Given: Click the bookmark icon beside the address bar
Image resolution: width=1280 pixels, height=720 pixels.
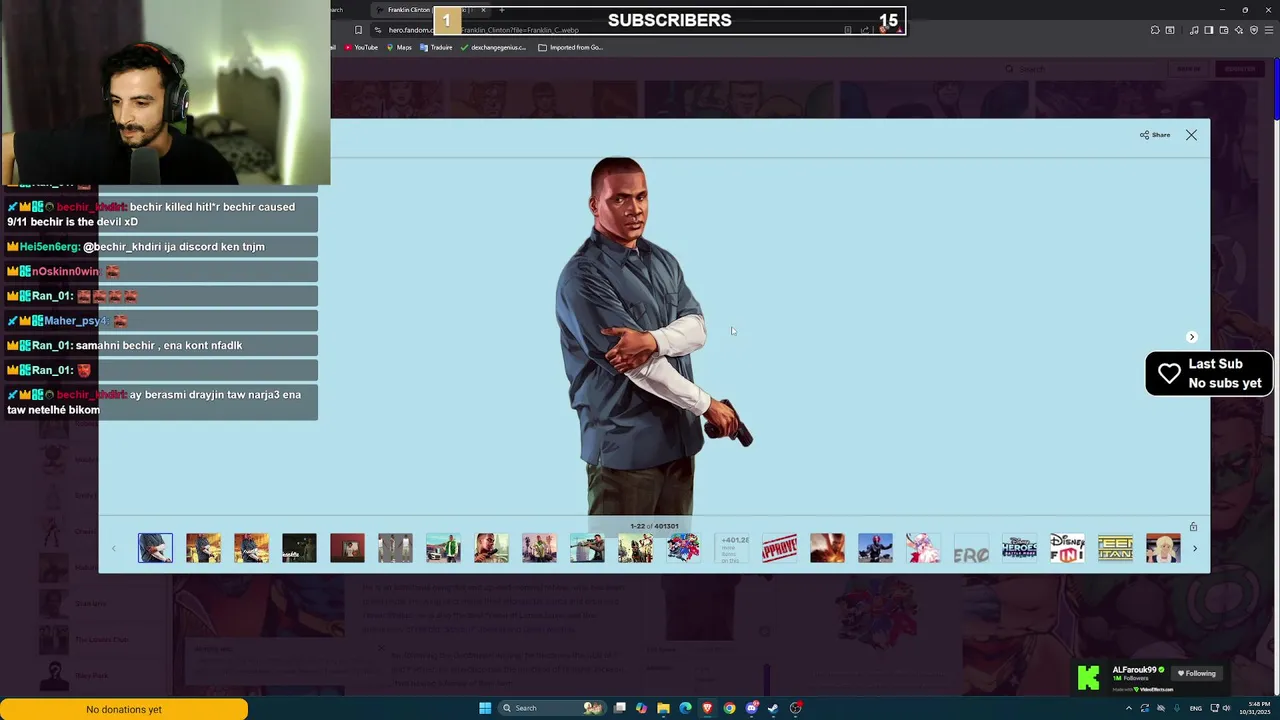Looking at the screenshot, I should (x=358, y=30).
